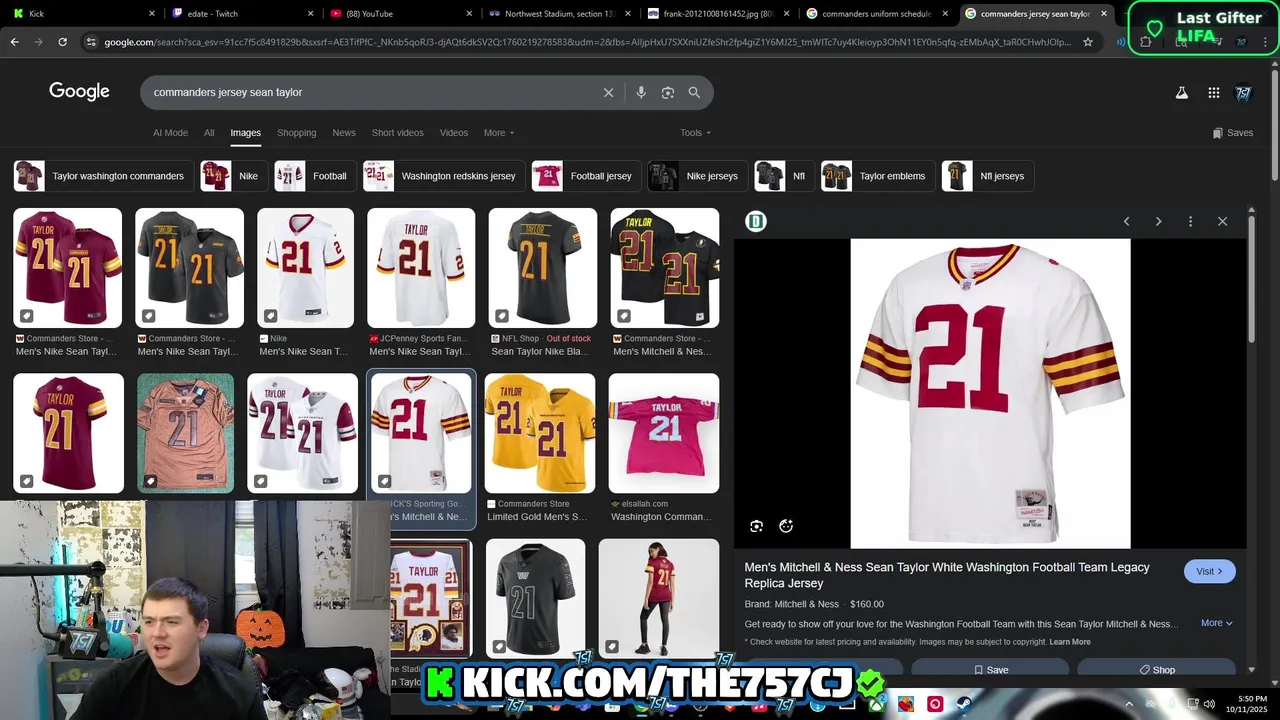This screenshot has height=720, width=1280.
Task: Open the pink Taylor 21 jersey thumbnail
Action: (x=664, y=433)
